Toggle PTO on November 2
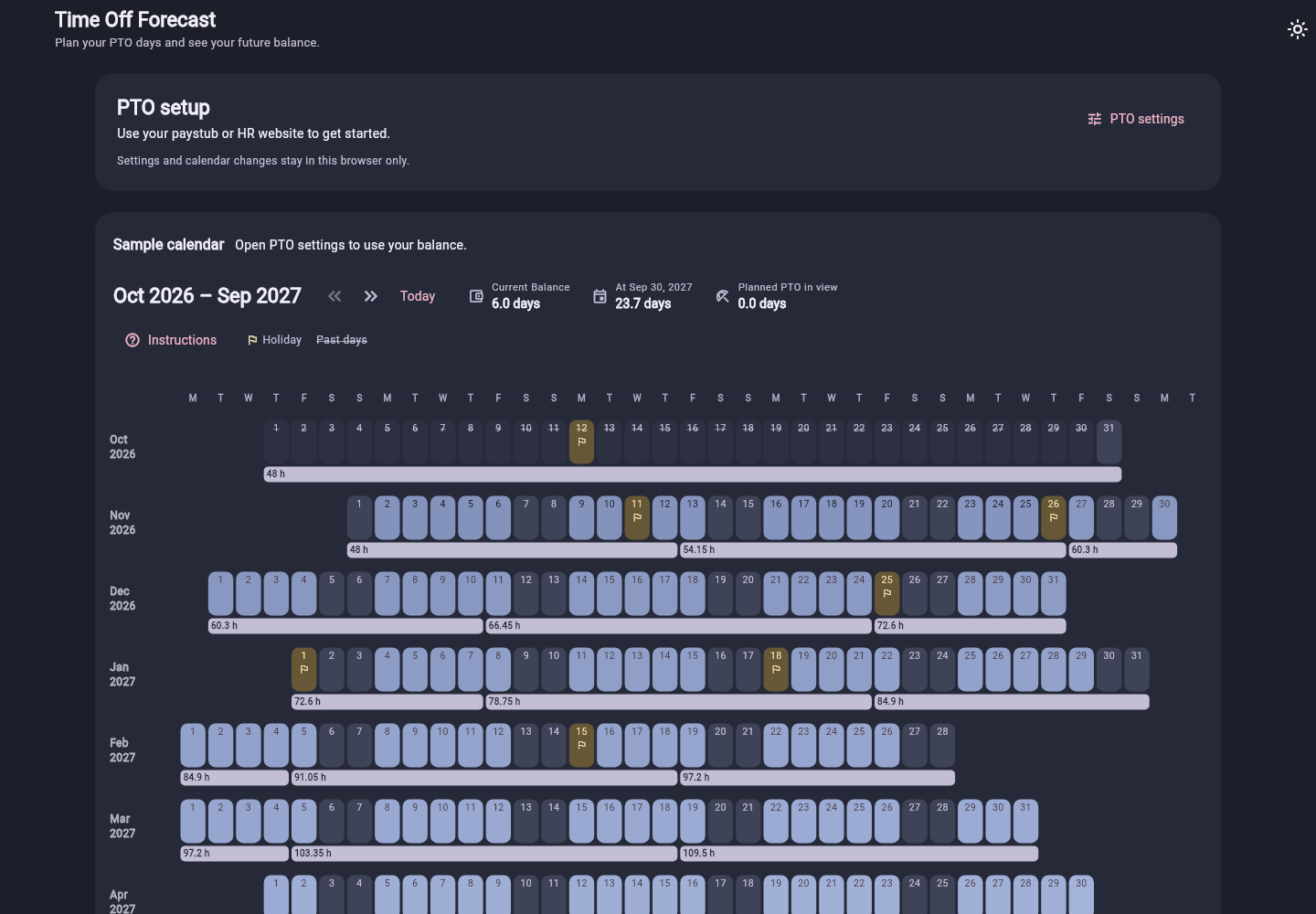 387,517
